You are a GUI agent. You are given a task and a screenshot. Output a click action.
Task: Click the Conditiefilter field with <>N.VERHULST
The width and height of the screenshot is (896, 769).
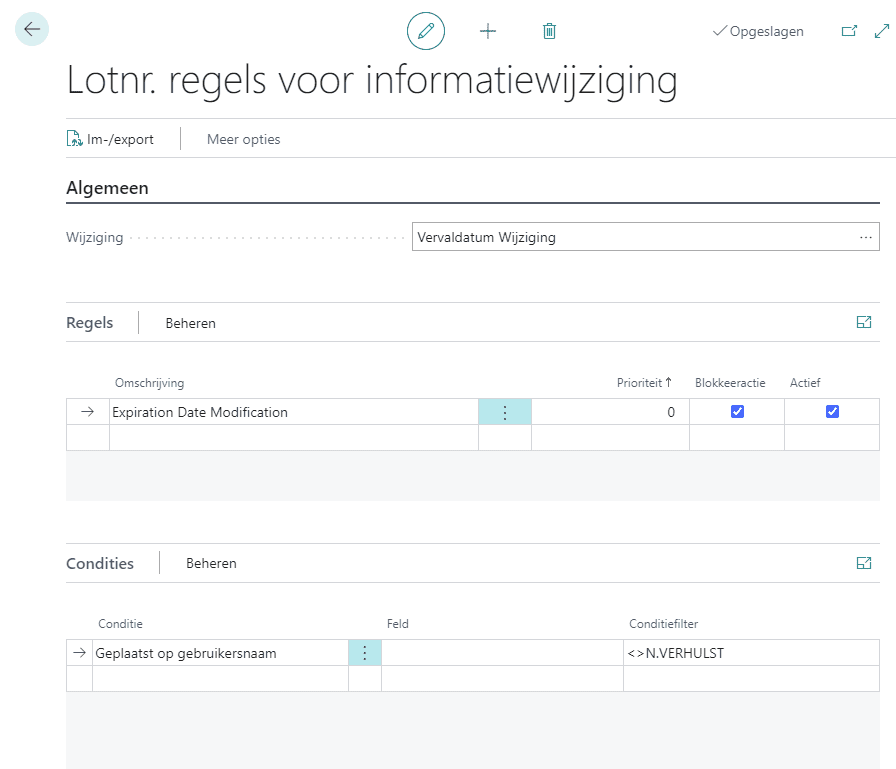click(x=750, y=653)
